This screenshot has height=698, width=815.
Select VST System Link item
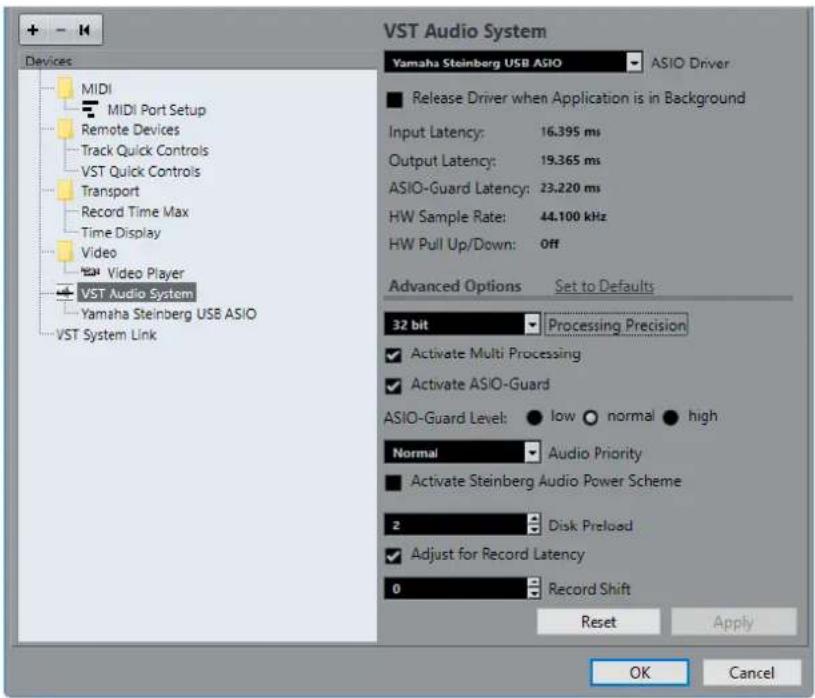[x=106, y=335]
